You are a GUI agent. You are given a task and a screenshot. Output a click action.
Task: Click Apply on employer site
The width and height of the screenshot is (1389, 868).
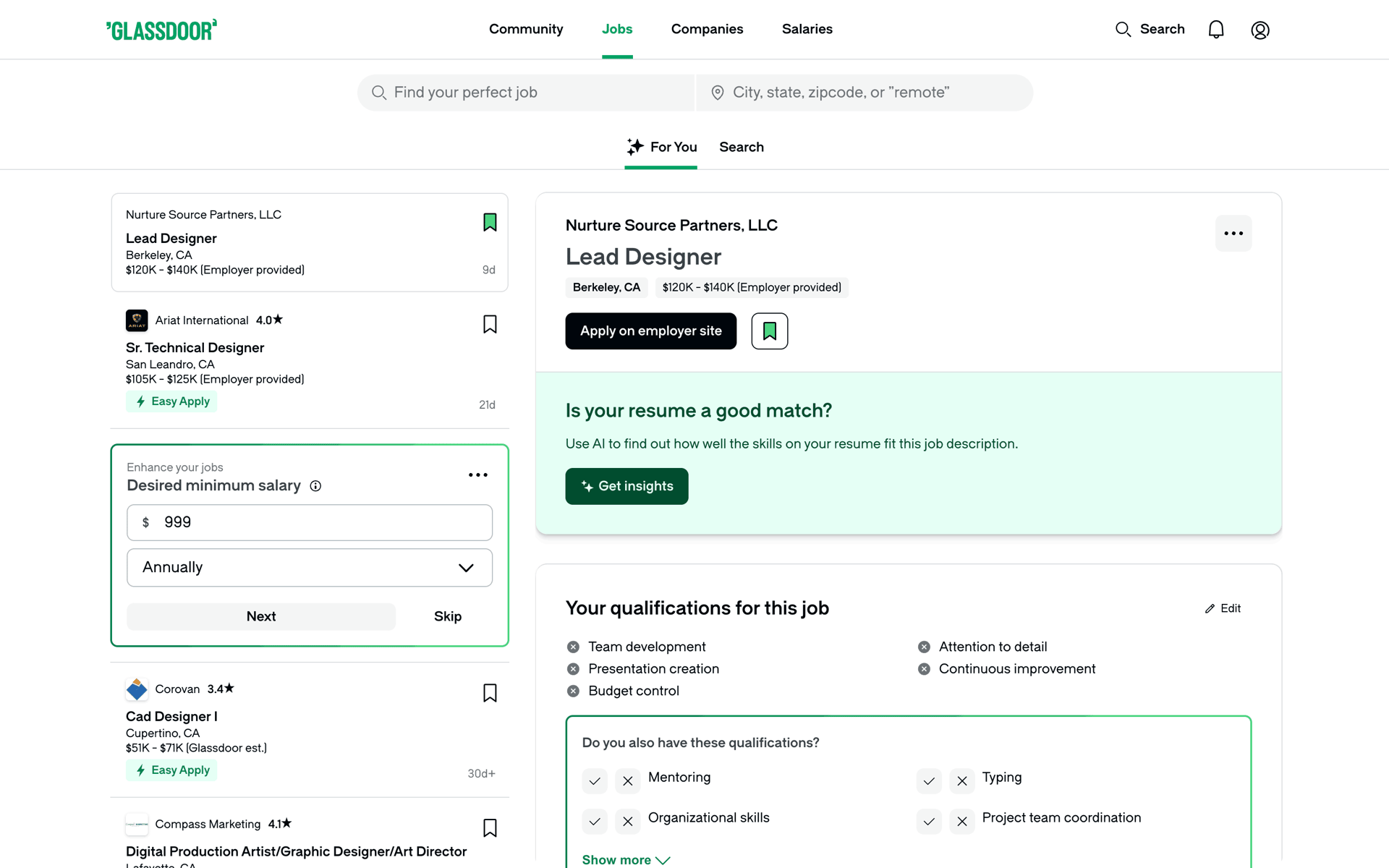651,331
